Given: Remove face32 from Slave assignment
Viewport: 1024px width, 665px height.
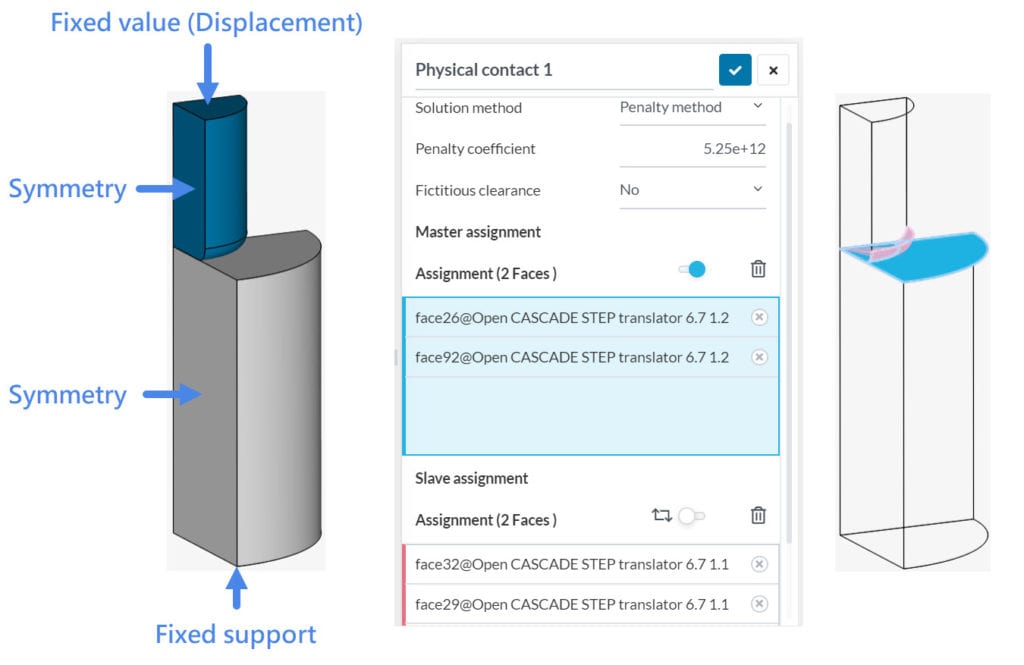Looking at the screenshot, I should [x=759, y=564].
